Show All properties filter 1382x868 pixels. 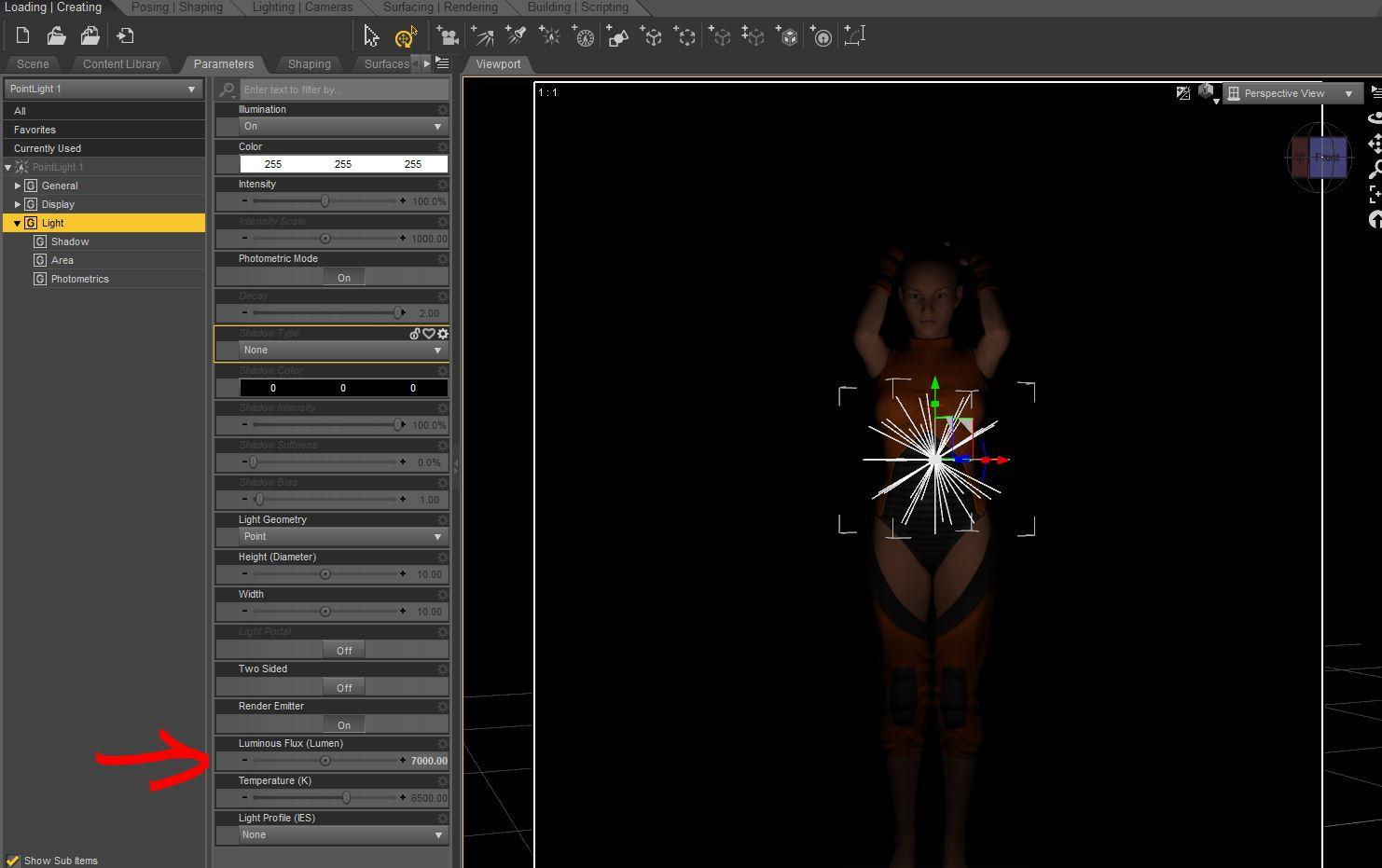104,111
